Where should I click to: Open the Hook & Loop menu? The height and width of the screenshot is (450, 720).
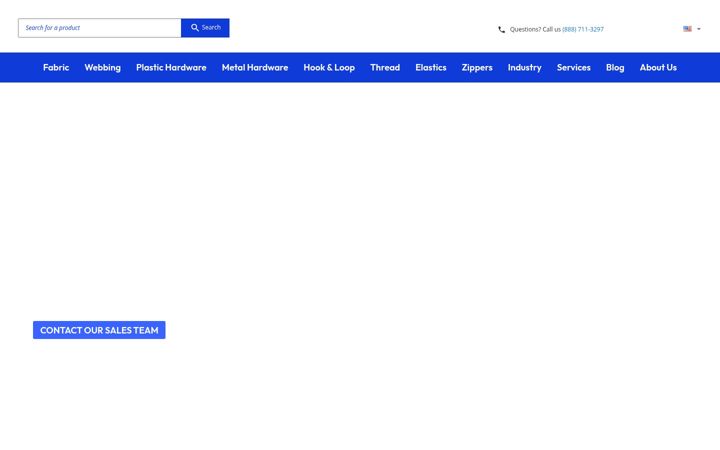(329, 68)
